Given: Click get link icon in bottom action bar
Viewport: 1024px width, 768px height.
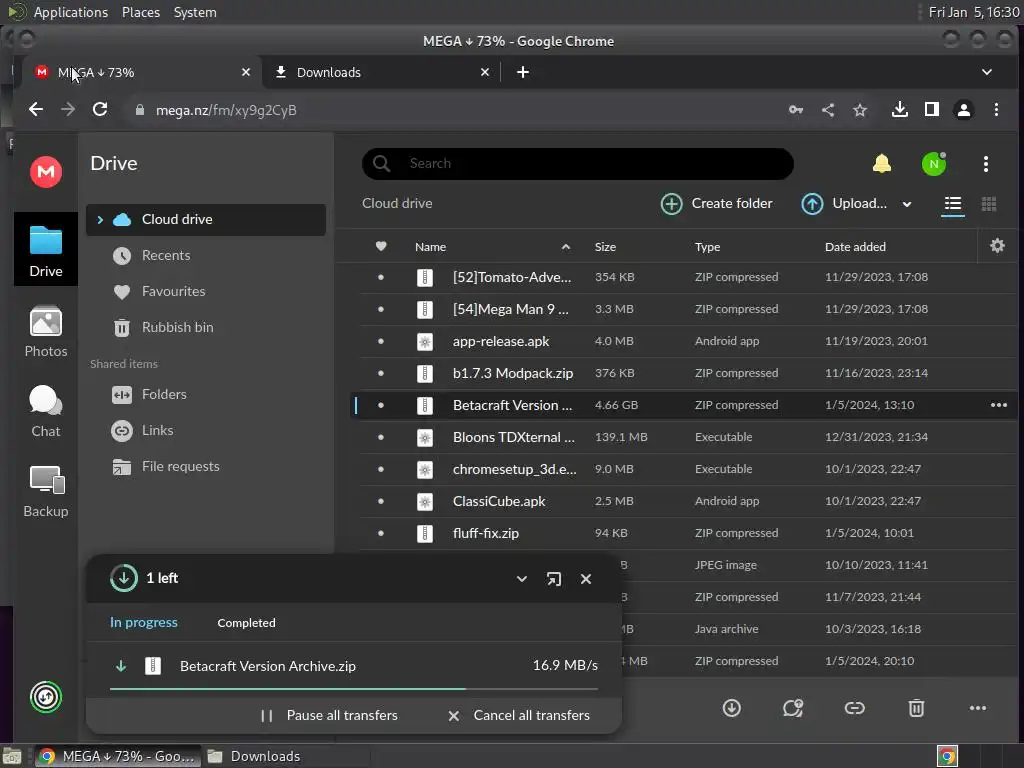Looking at the screenshot, I should tap(854, 708).
